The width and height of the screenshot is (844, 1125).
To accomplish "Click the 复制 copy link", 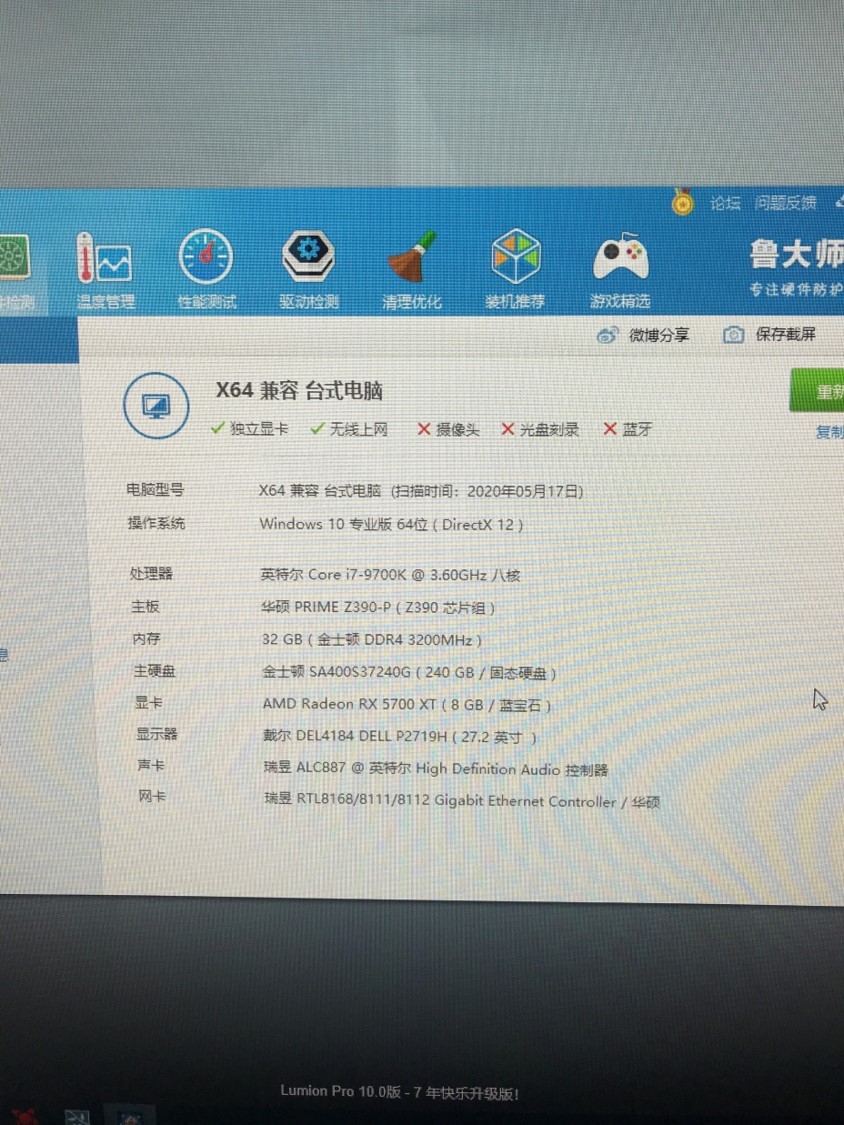I will click(x=828, y=434).
